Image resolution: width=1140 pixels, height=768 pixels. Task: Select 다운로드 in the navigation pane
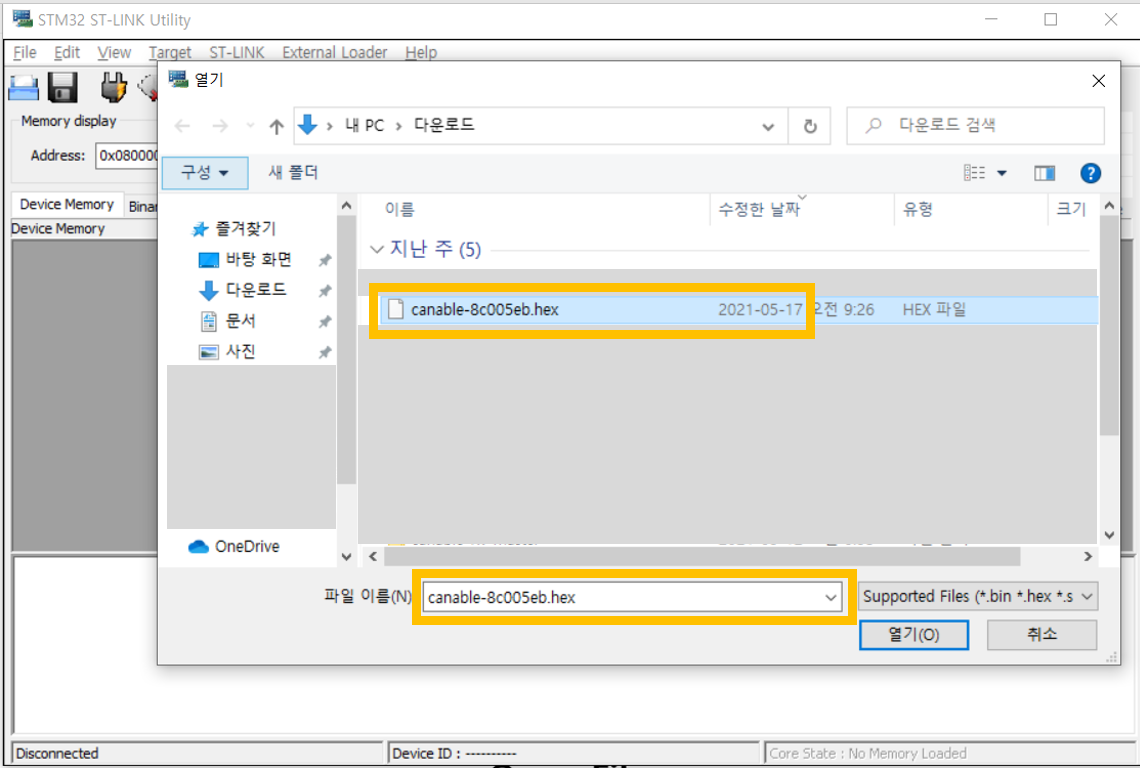click(x=256, y=290)
